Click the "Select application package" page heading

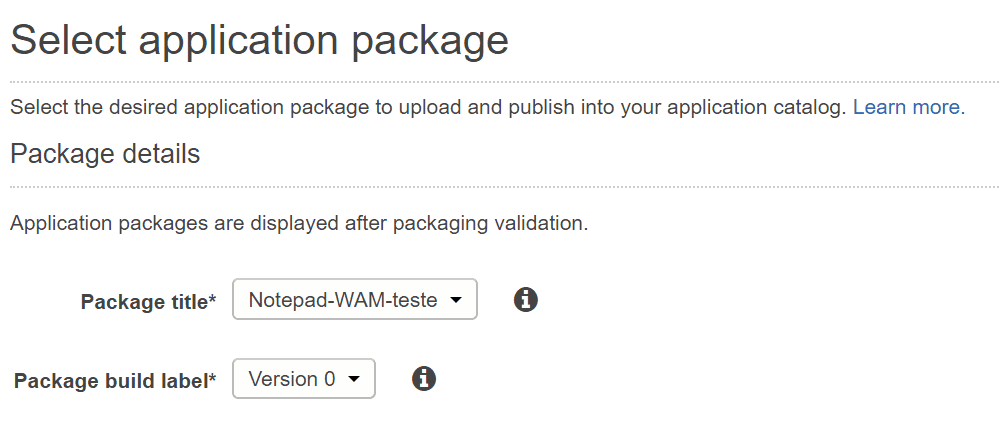pos(259,41)
